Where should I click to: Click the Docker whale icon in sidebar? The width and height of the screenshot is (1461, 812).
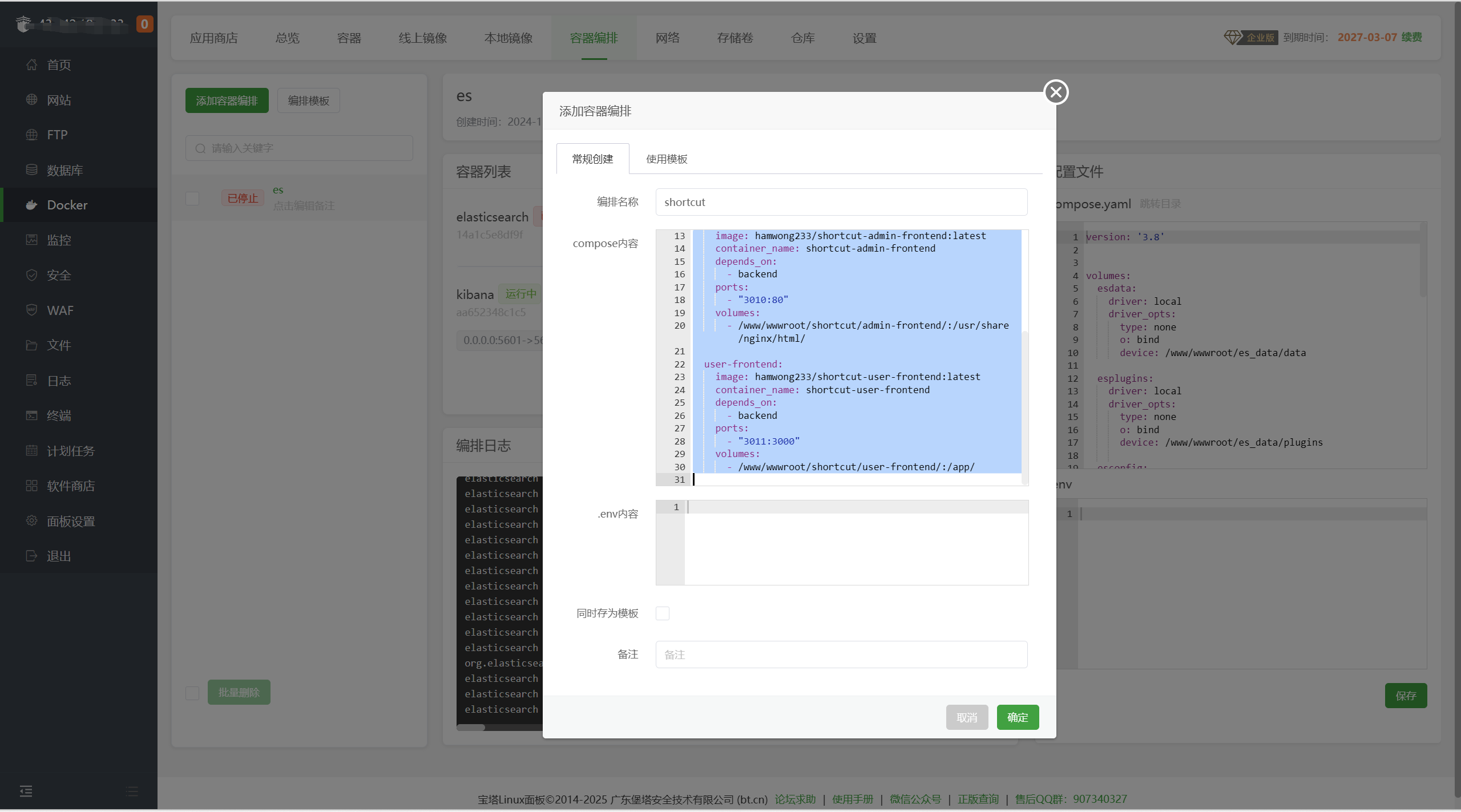(x=31, y=205)
